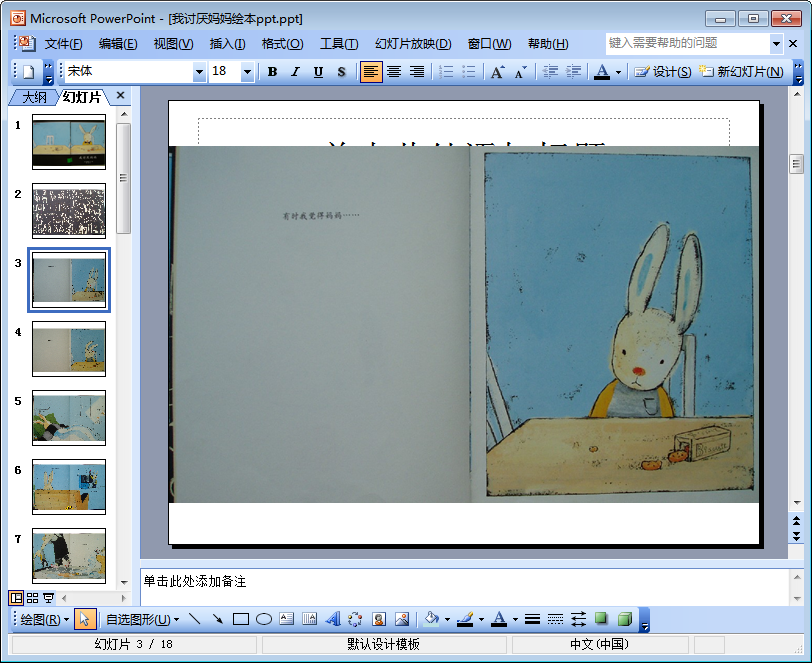812x663 pixels.
Task: Open the 帮助 (Help) menu
Action: click(x=548, y=44)
